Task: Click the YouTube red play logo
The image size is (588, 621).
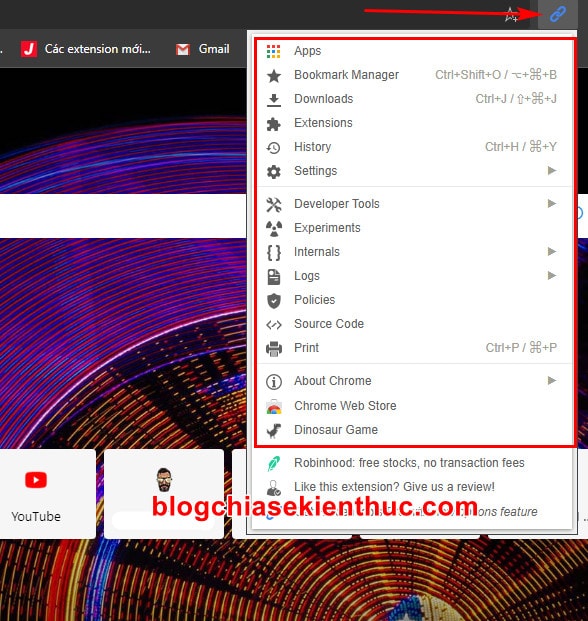Action: [x=36, y=480]
